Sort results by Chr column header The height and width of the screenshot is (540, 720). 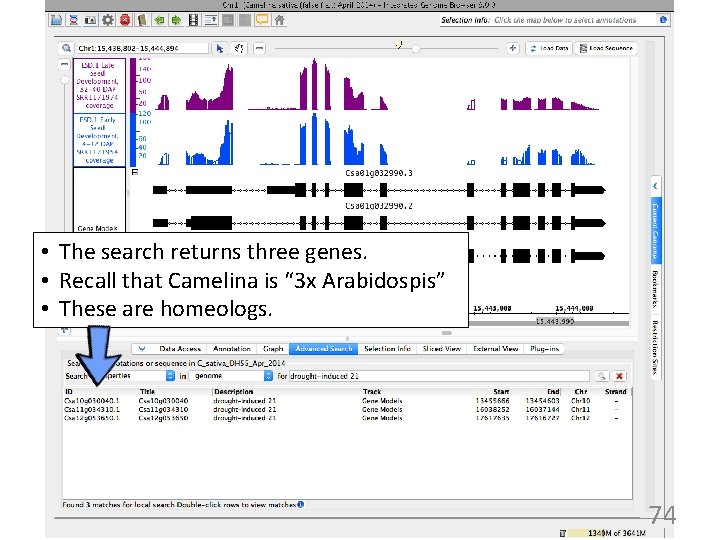click(x=580, y=392)
